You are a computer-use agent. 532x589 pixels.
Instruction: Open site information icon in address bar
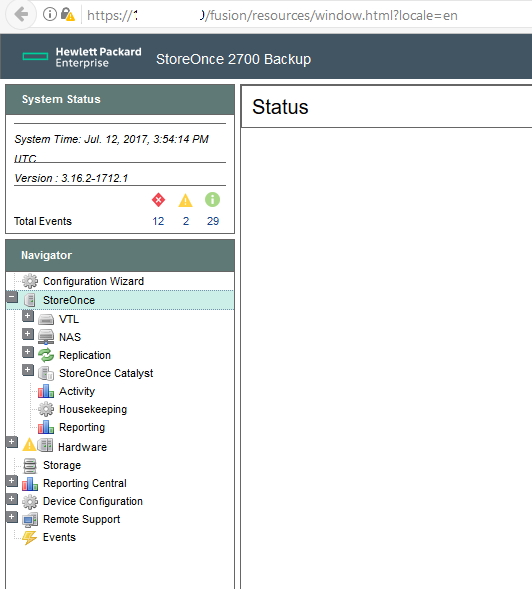click(50, 14)
